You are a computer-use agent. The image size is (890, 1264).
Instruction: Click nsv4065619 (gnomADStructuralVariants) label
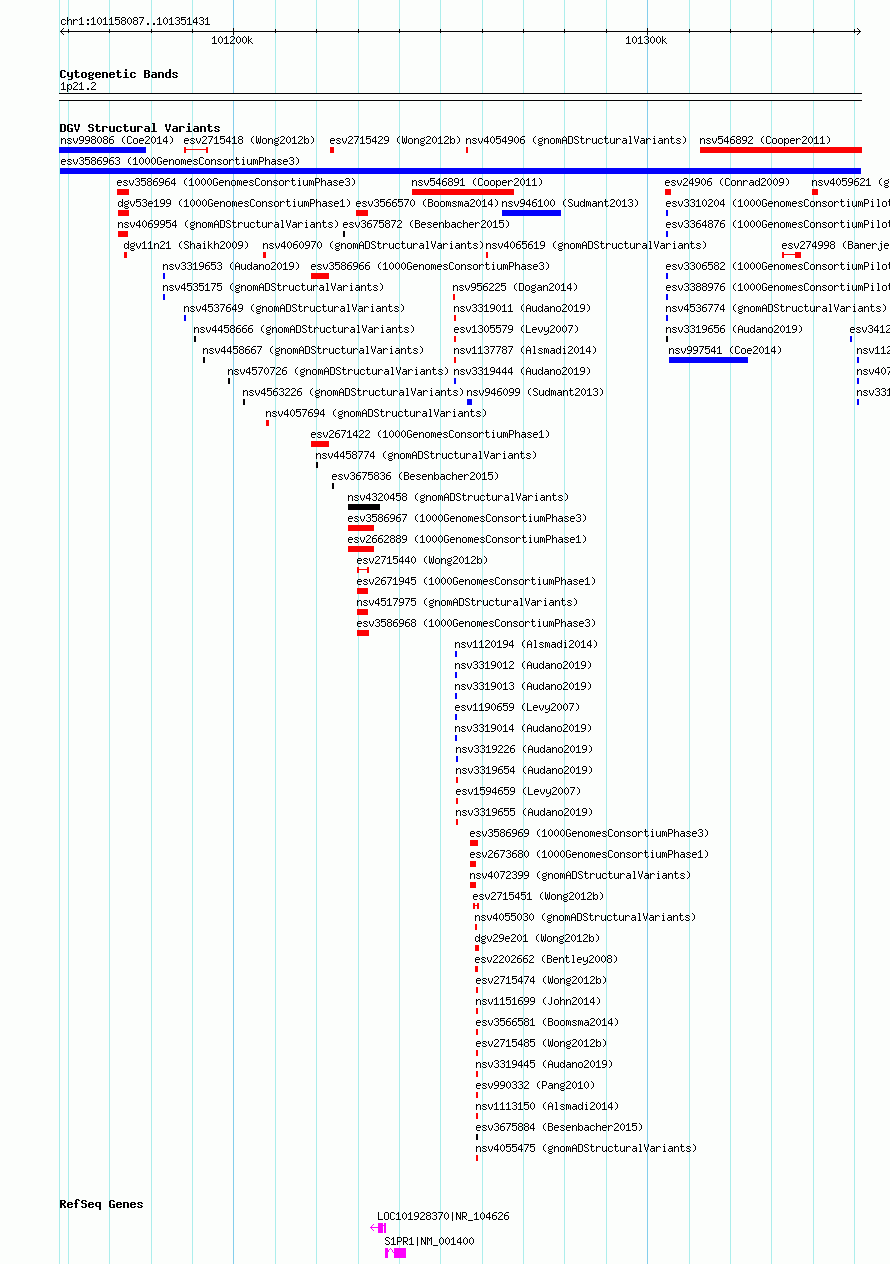coord(596,246)
